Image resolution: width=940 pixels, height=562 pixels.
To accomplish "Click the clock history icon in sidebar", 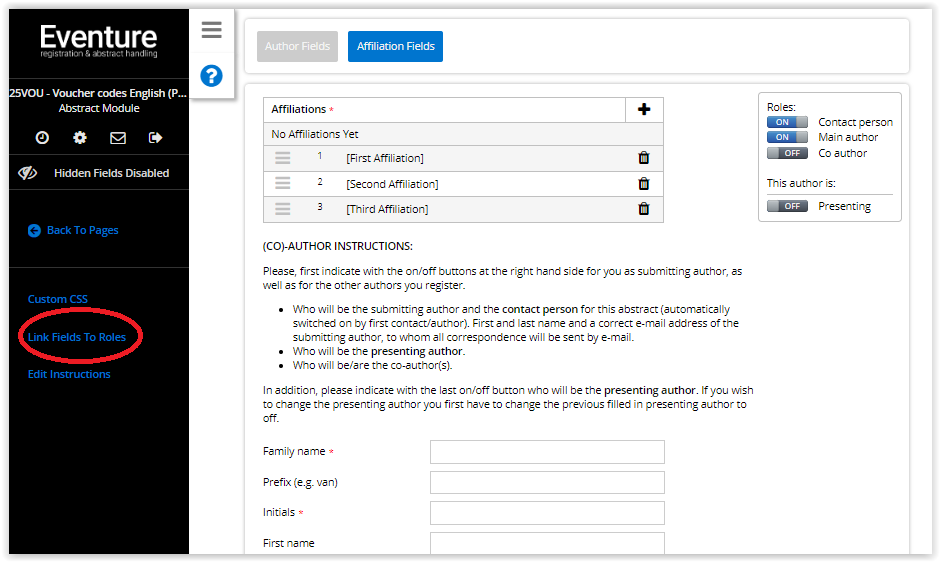I will click(x=42, y=138).
